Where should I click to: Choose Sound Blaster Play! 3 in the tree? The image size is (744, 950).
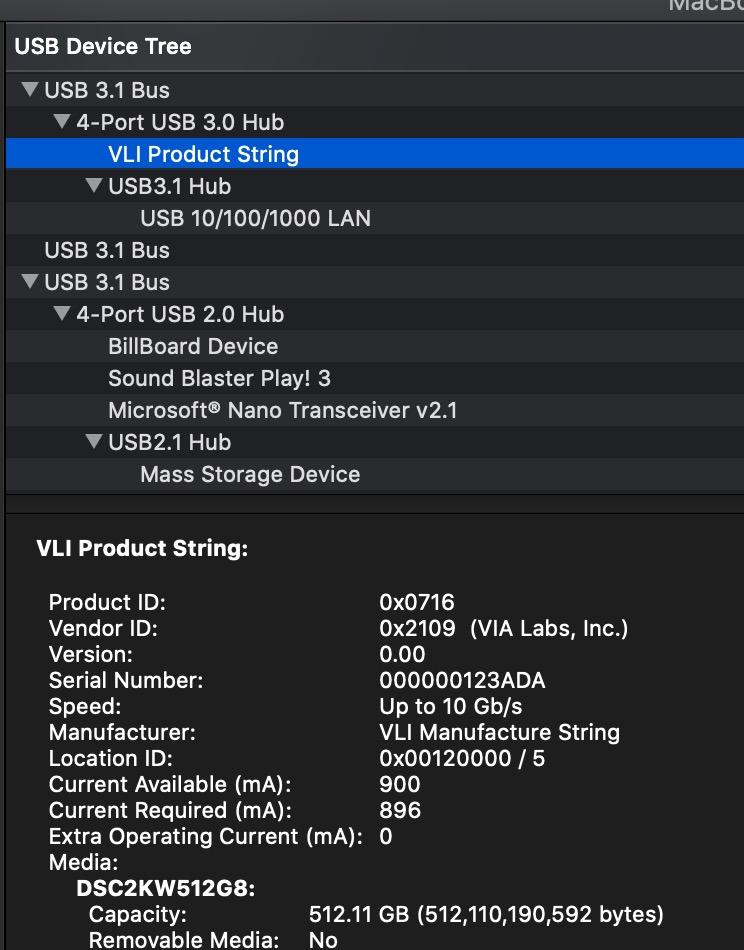tap(219, 378)
